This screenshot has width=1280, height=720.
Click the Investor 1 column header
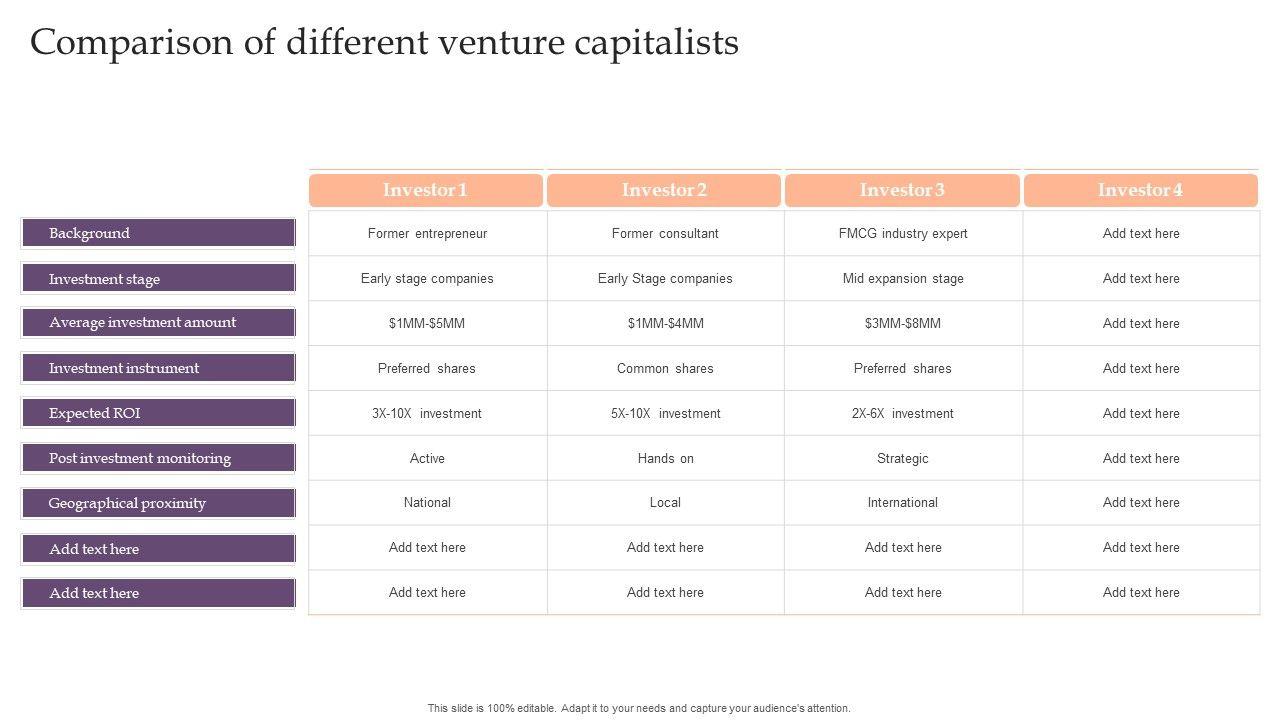click(425, 190)
